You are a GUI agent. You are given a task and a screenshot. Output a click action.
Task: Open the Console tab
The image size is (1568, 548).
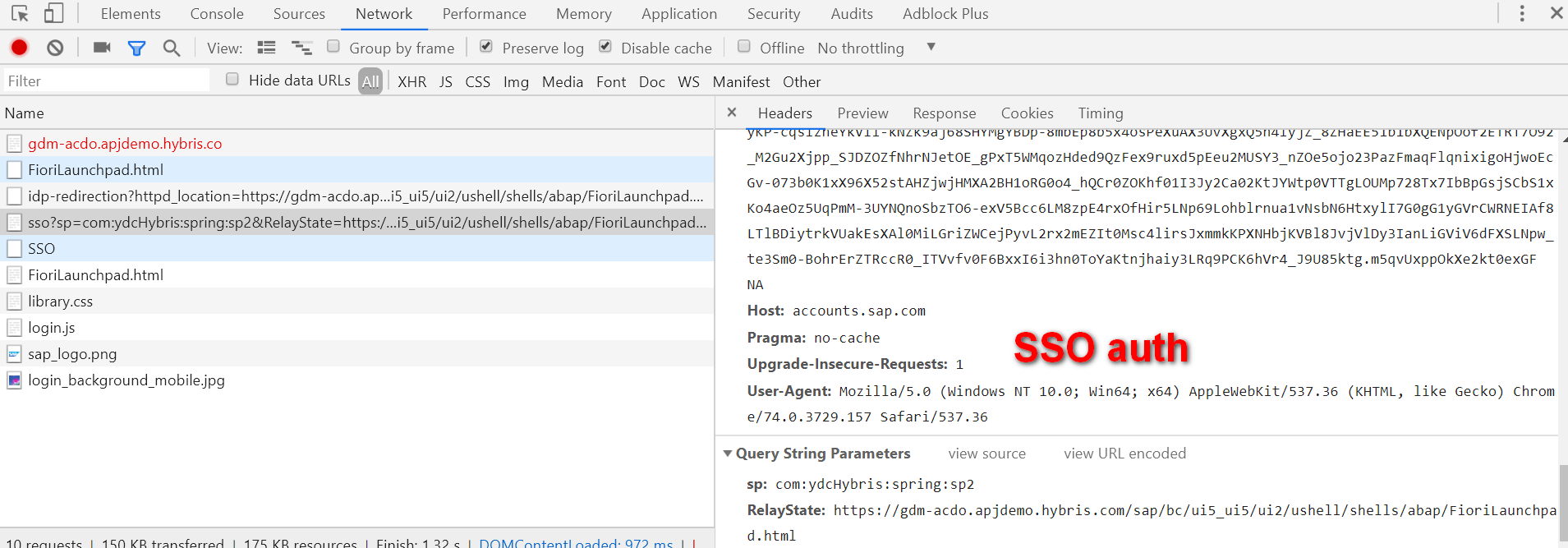217,14
